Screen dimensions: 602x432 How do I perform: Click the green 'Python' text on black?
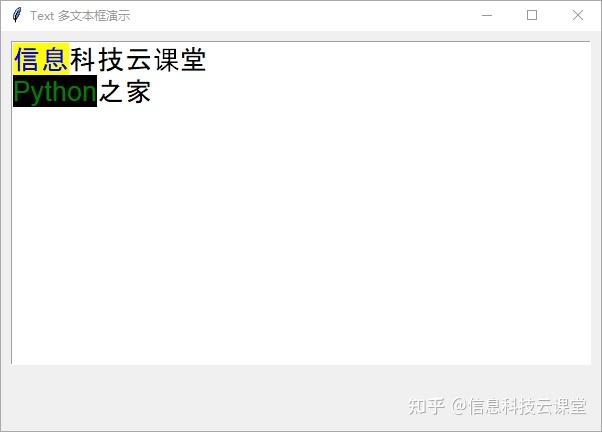55,91
